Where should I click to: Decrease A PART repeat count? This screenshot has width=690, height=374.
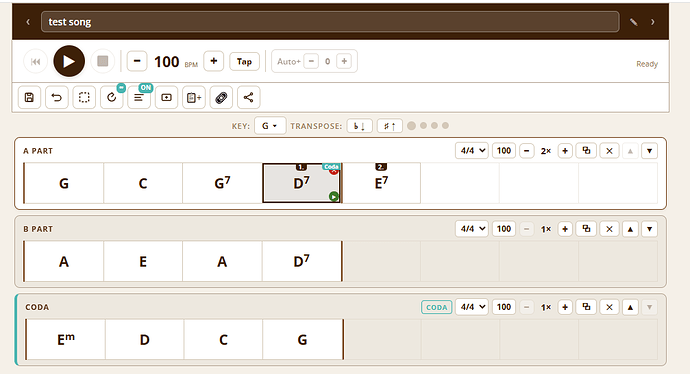pos(527,151)
